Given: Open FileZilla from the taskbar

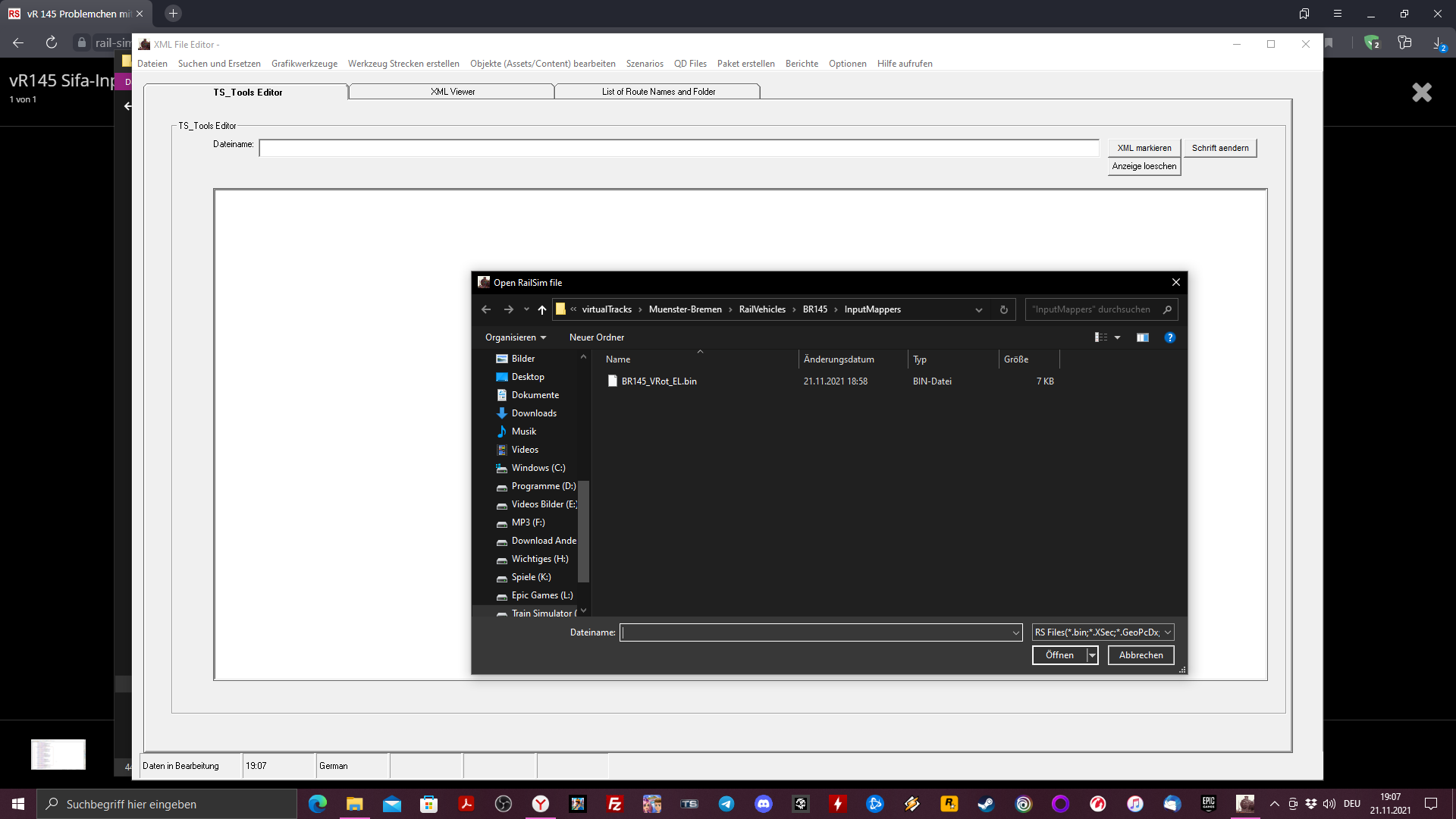Looking at the screenshot, I should [614, 804].
